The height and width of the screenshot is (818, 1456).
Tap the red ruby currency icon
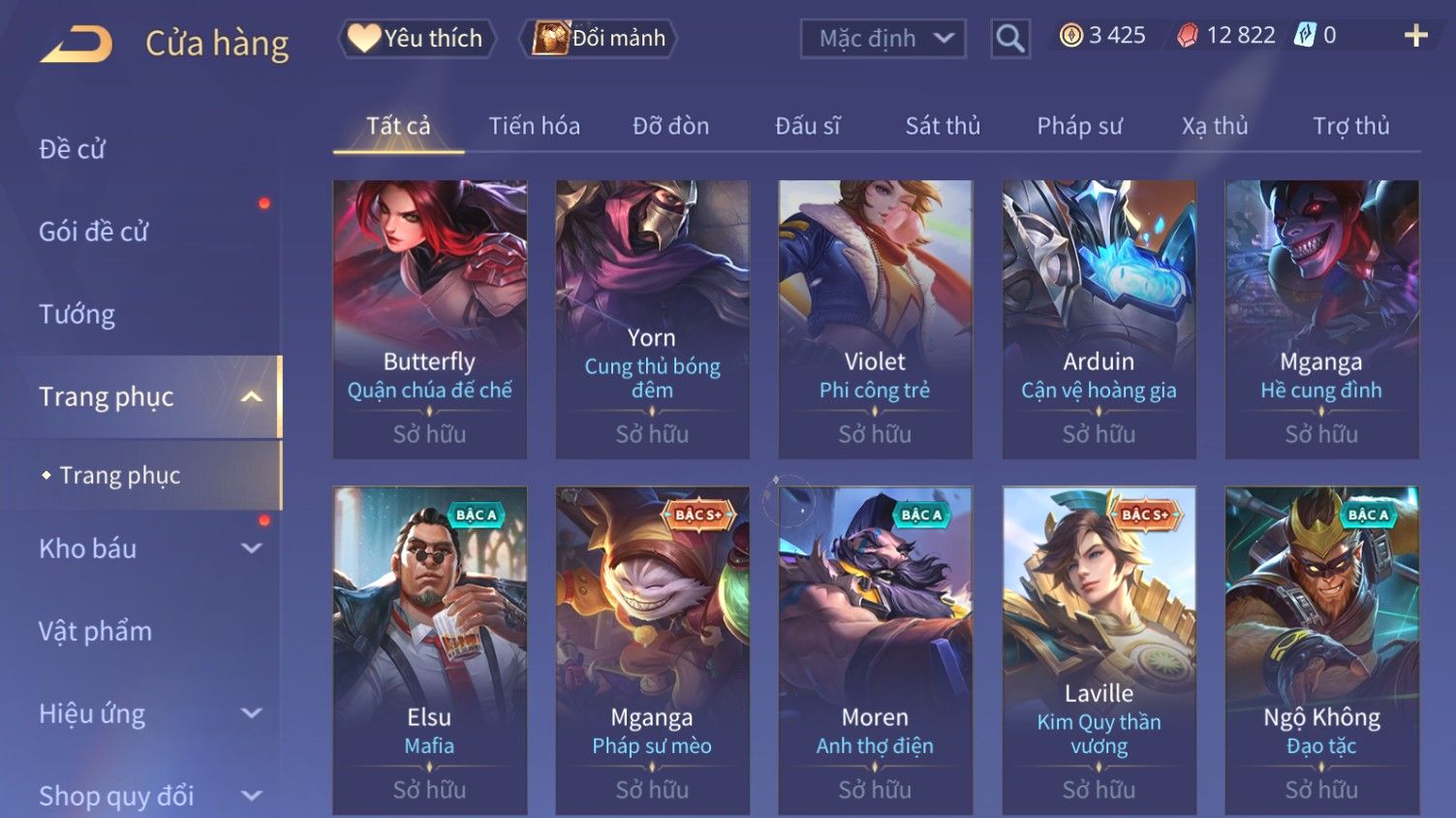(x=1188, y=36)
